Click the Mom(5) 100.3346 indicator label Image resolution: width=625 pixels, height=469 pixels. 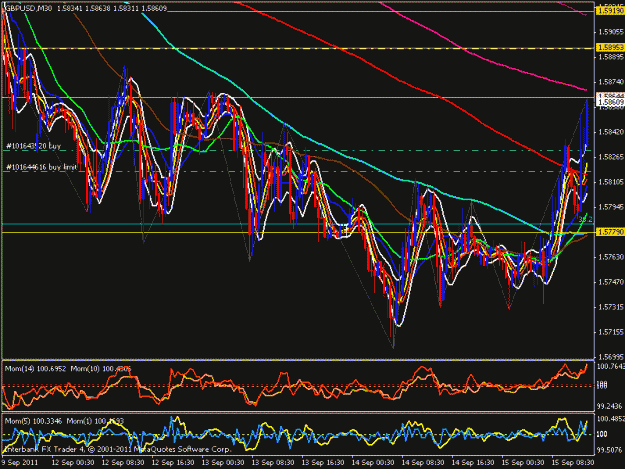pos(33,421)
